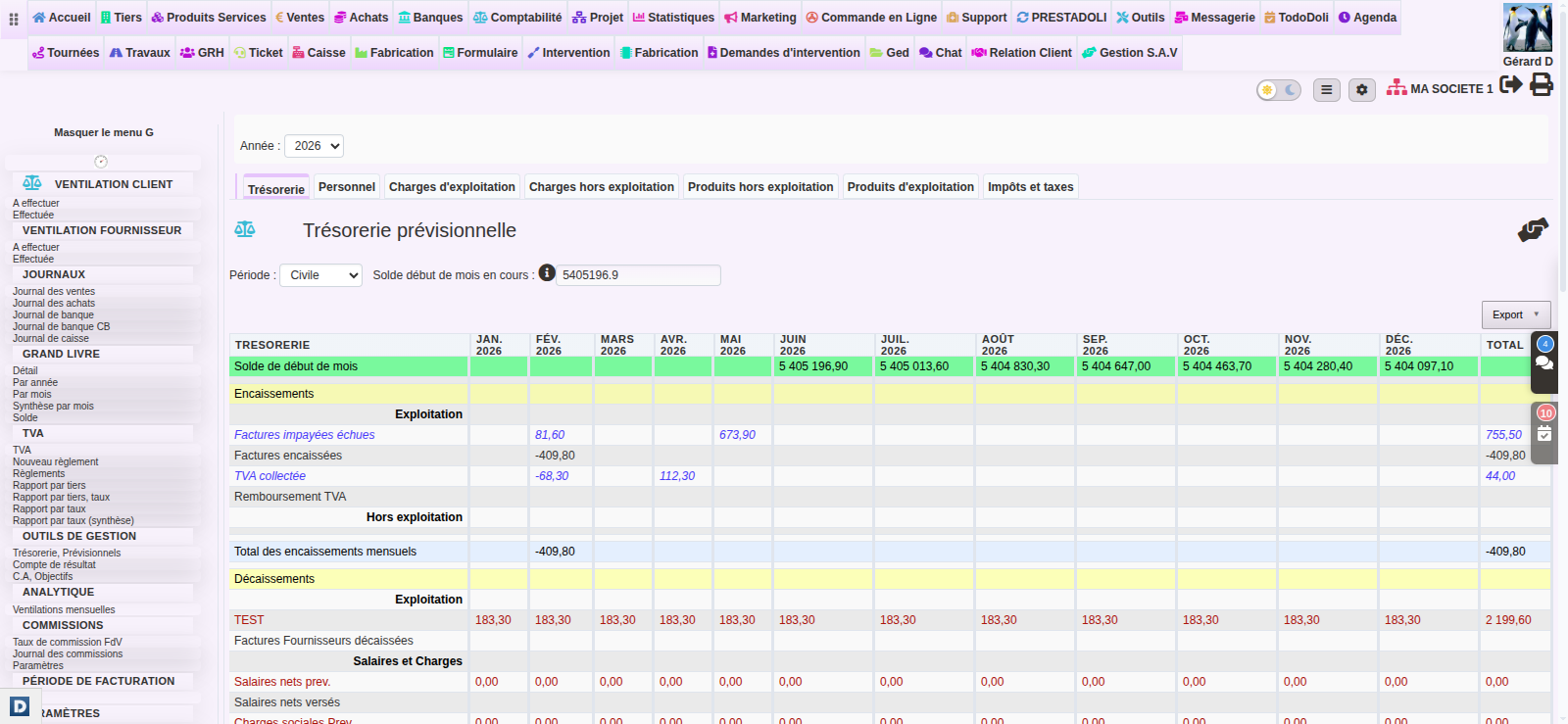Click Factures impayées échues link
This screenshot has height=724, width=1568.
pos(304,435)
